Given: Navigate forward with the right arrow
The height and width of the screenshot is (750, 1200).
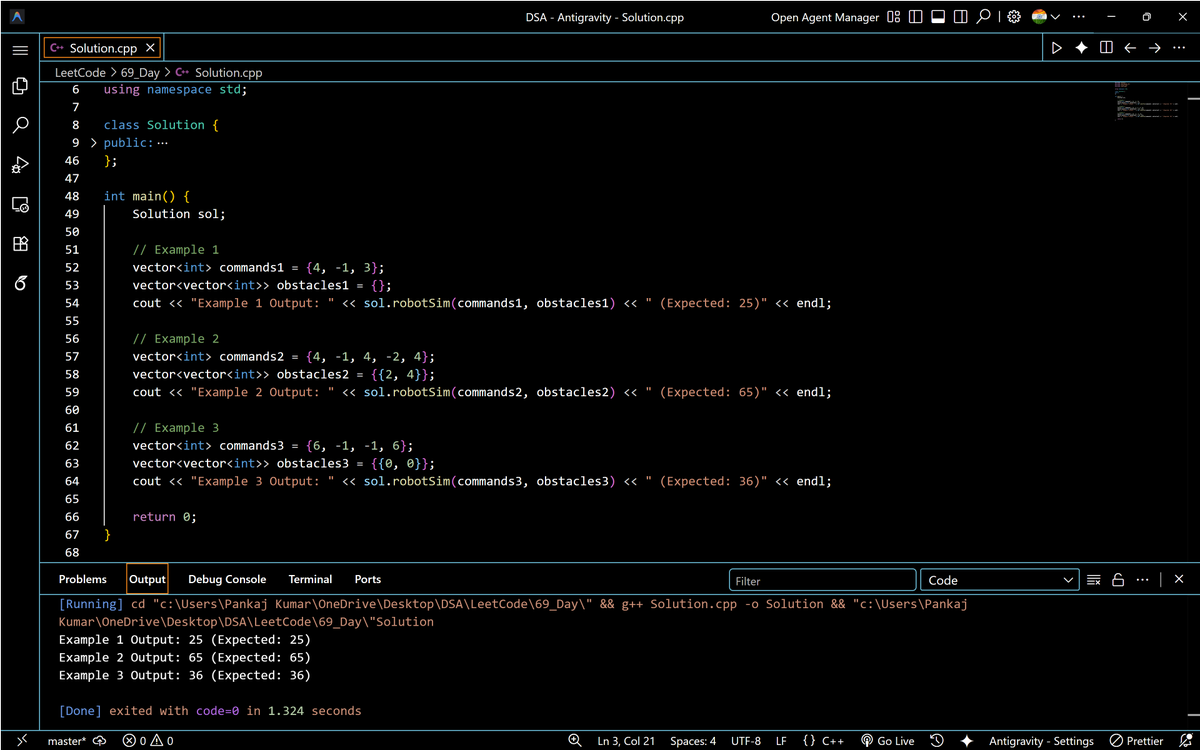Looking at the screenshot, I should click(1154, 48).
